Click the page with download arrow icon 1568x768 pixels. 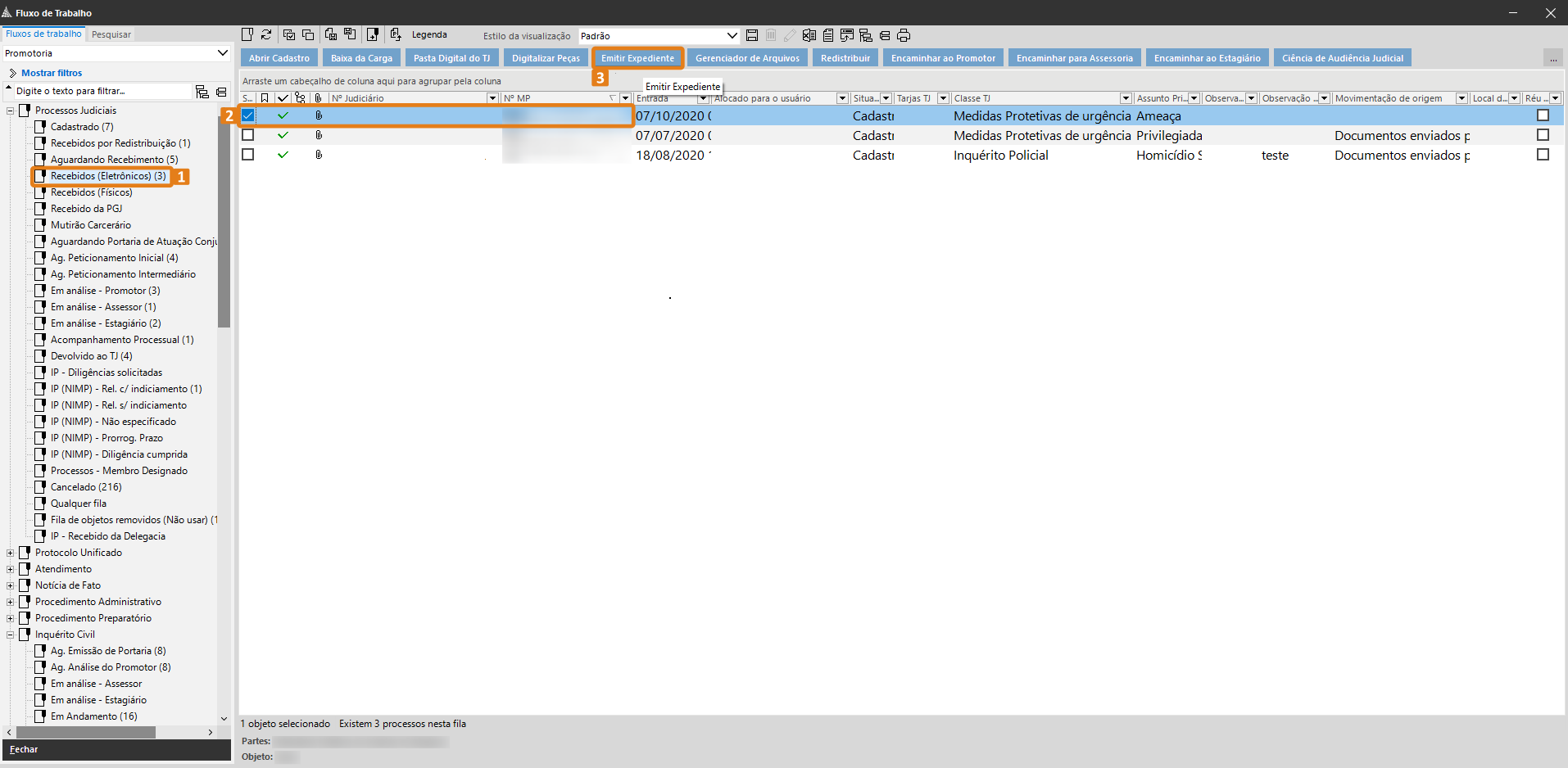tap(373, 34)
